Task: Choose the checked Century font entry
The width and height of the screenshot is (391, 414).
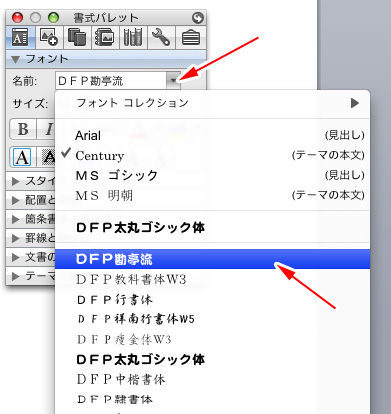Action: [x=212, y=156]
